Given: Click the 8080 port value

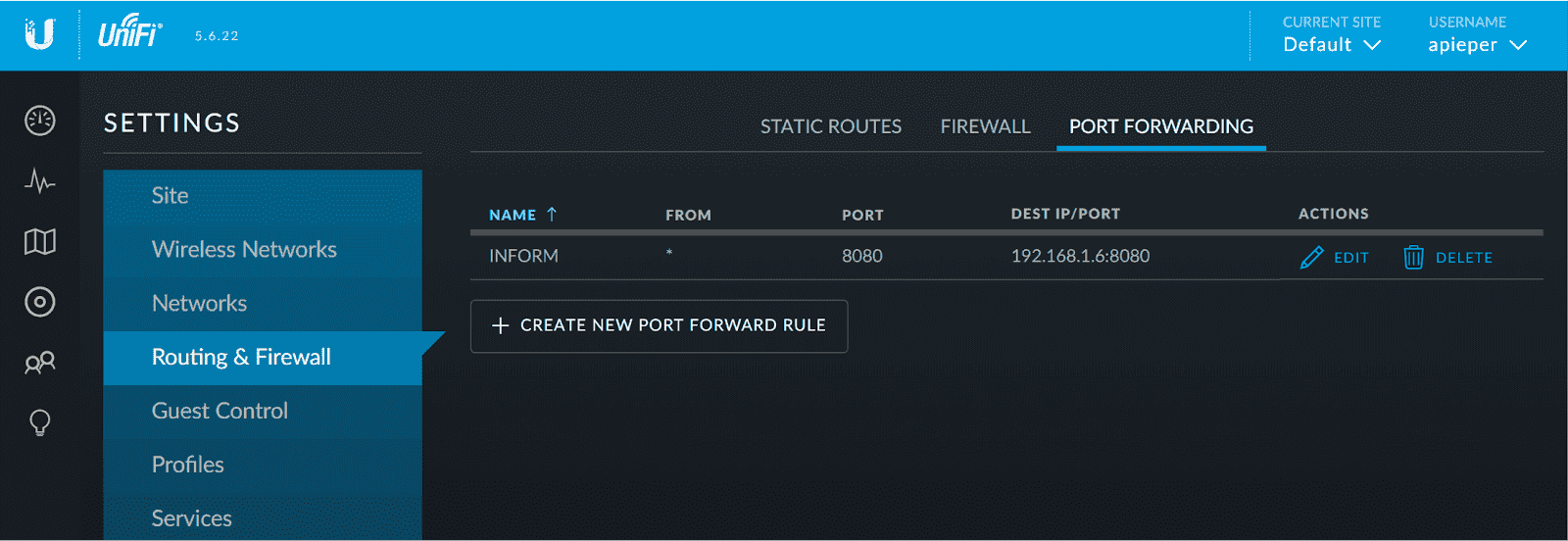Looking at the screenshot, I should coord(861,256).
